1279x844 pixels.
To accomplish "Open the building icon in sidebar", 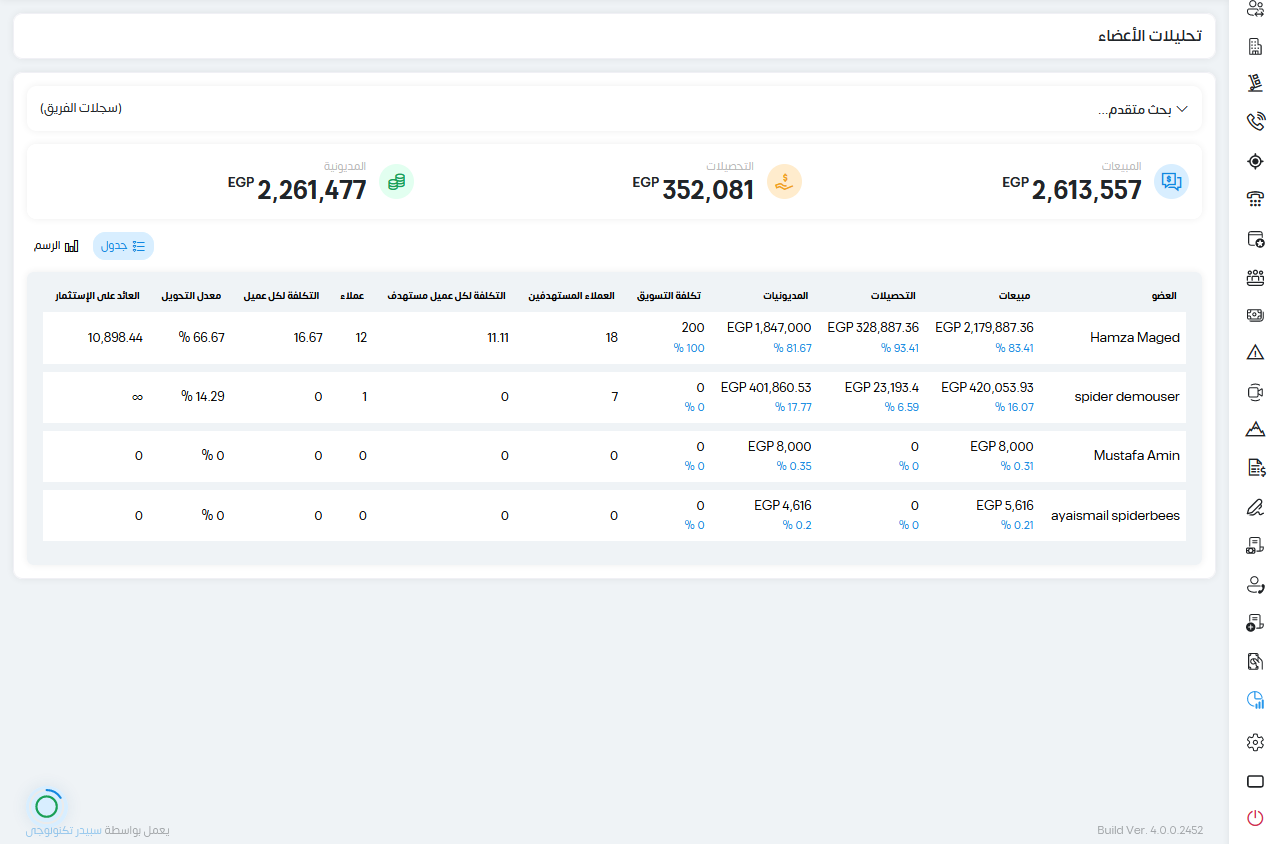I will coord(1256,46).
